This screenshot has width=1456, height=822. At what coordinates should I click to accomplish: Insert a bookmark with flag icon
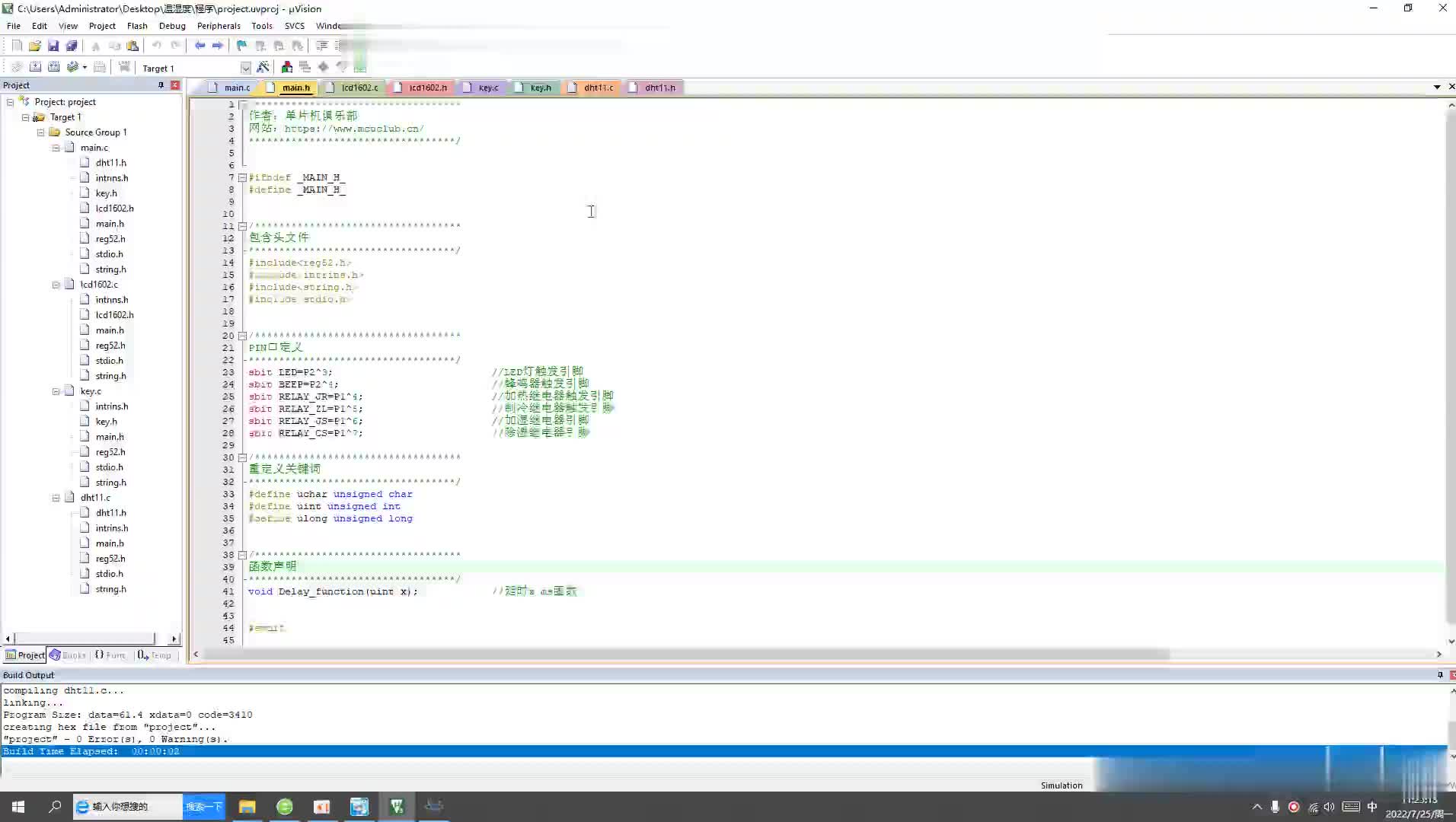242,46
